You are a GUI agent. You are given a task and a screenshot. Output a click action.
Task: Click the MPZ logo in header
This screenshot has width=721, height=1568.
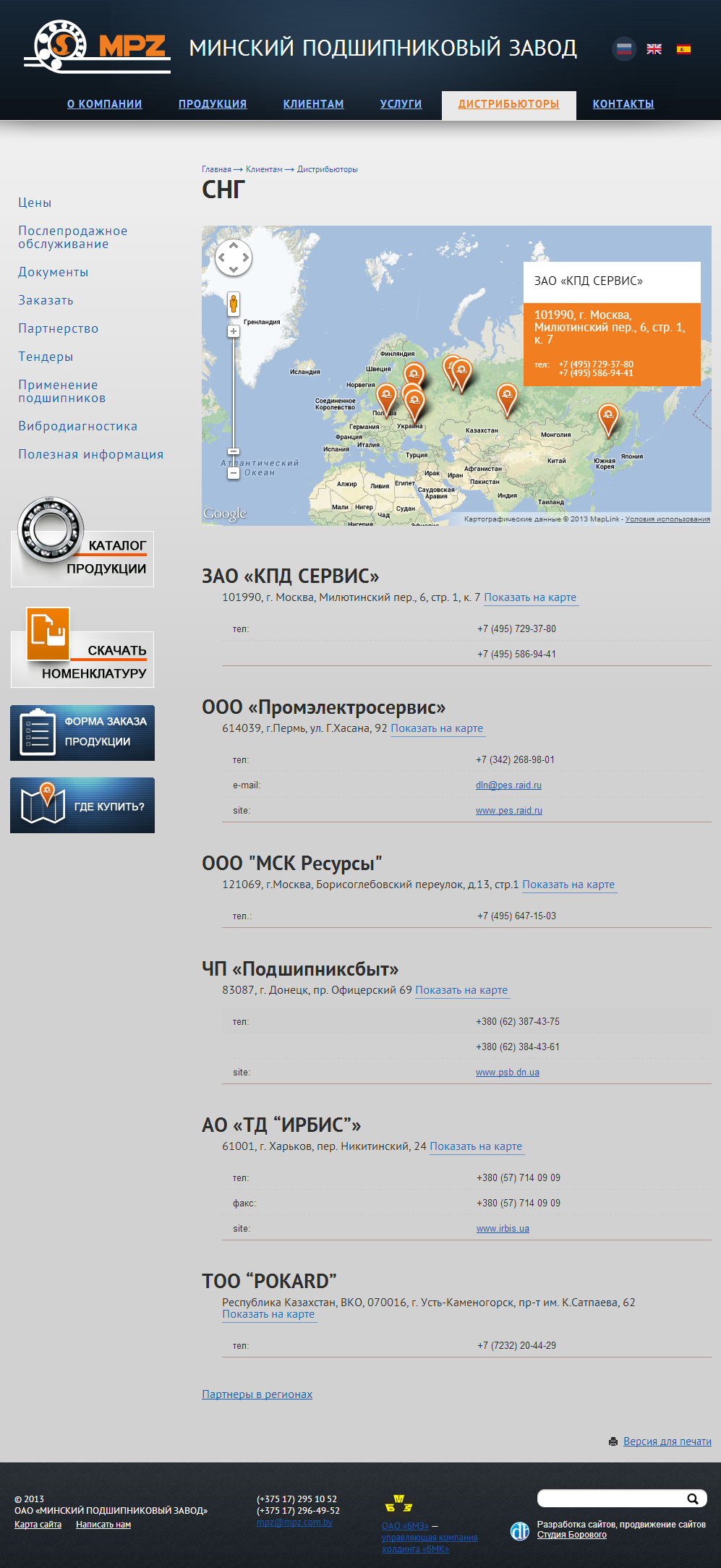[x=97, y=46]
